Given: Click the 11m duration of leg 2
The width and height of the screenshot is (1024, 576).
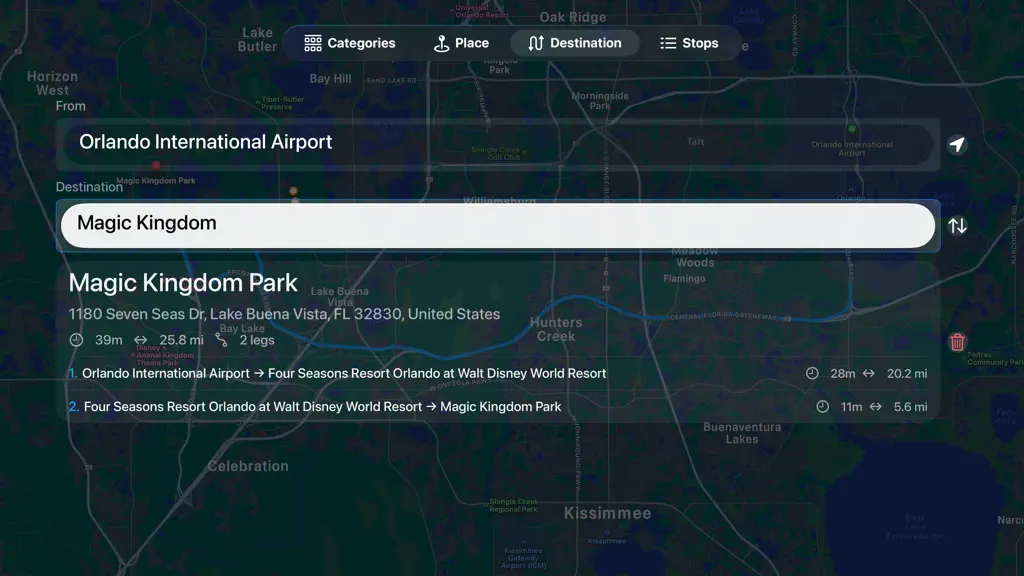Looking at the screenshot, I should [x=851, y=407].
